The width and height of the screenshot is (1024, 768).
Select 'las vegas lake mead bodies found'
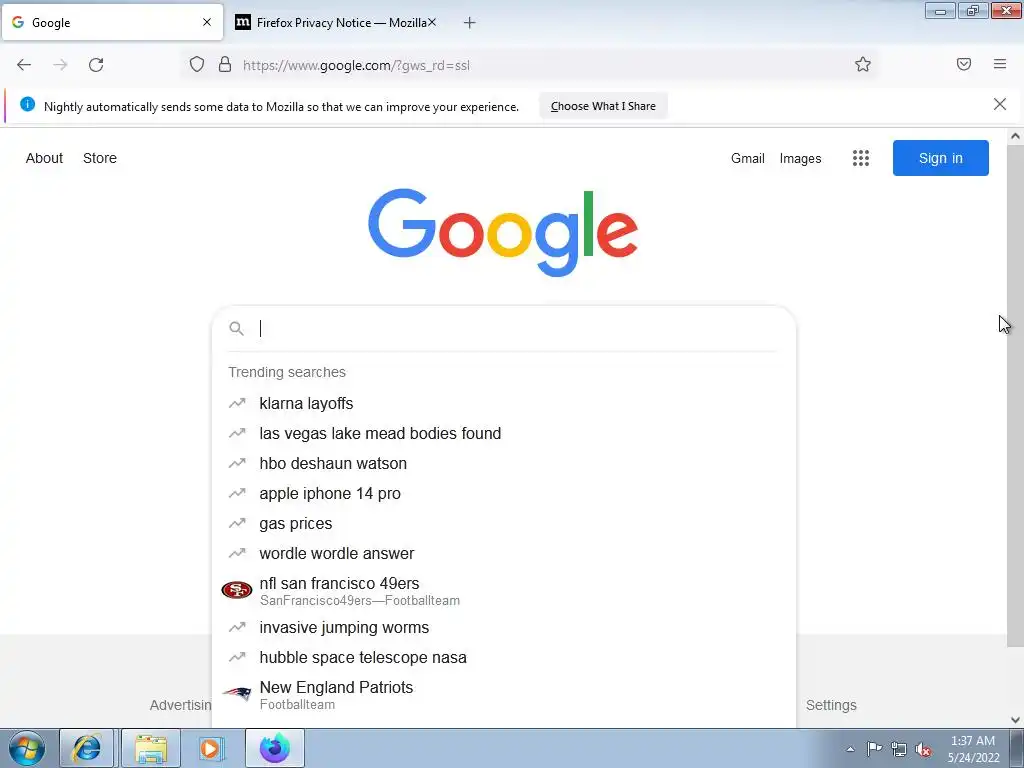click(504, 434)
